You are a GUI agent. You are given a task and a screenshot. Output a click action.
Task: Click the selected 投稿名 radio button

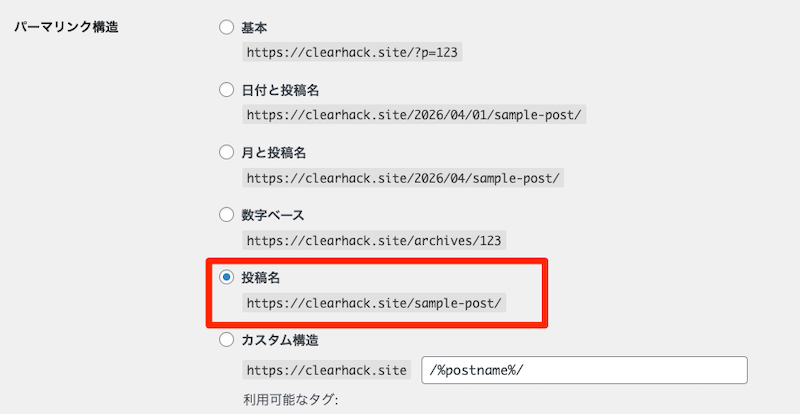[x=226, y=277]
